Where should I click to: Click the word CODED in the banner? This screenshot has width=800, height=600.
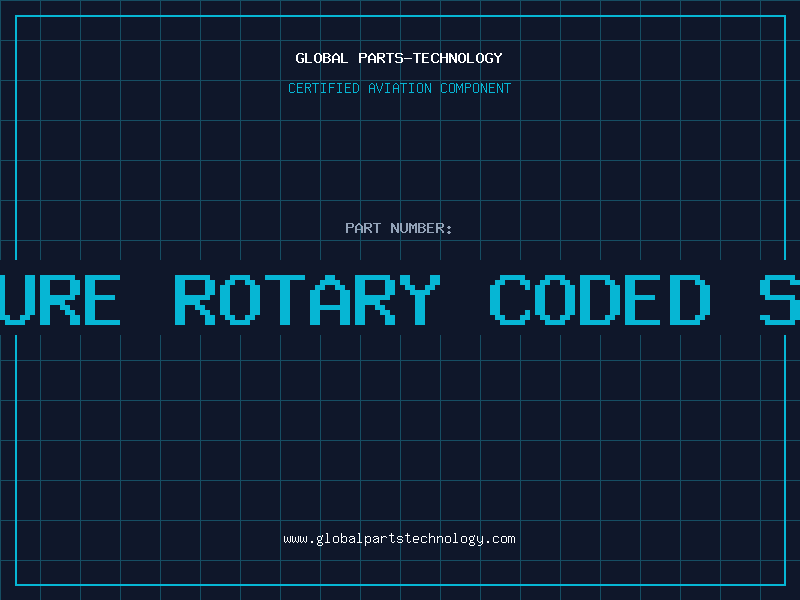click(x=600, y=300)
